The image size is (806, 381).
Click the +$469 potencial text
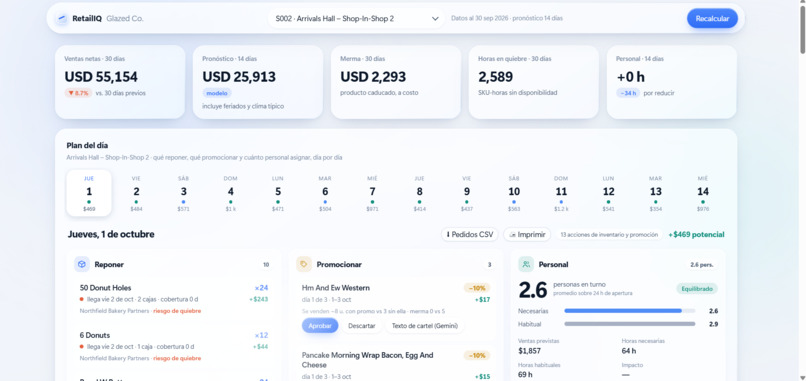[697, 234]
